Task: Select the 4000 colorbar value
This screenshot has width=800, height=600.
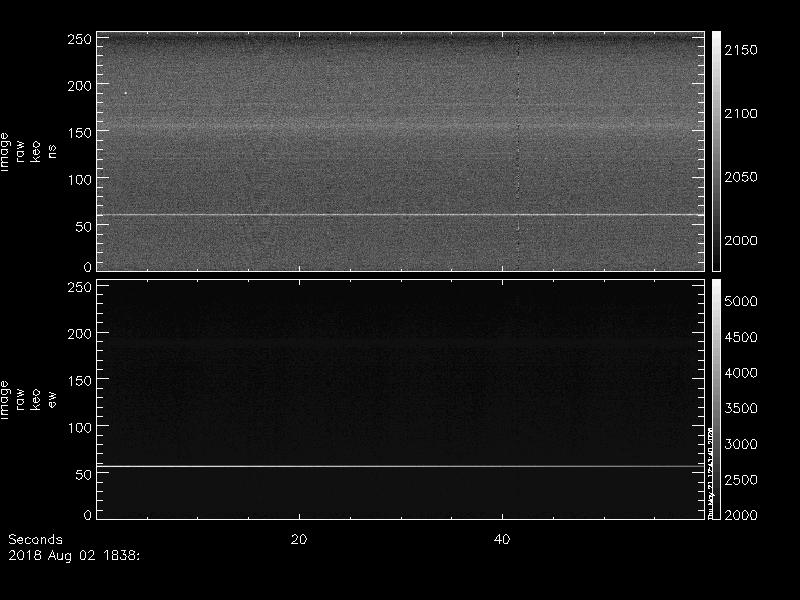Action: 741,373
